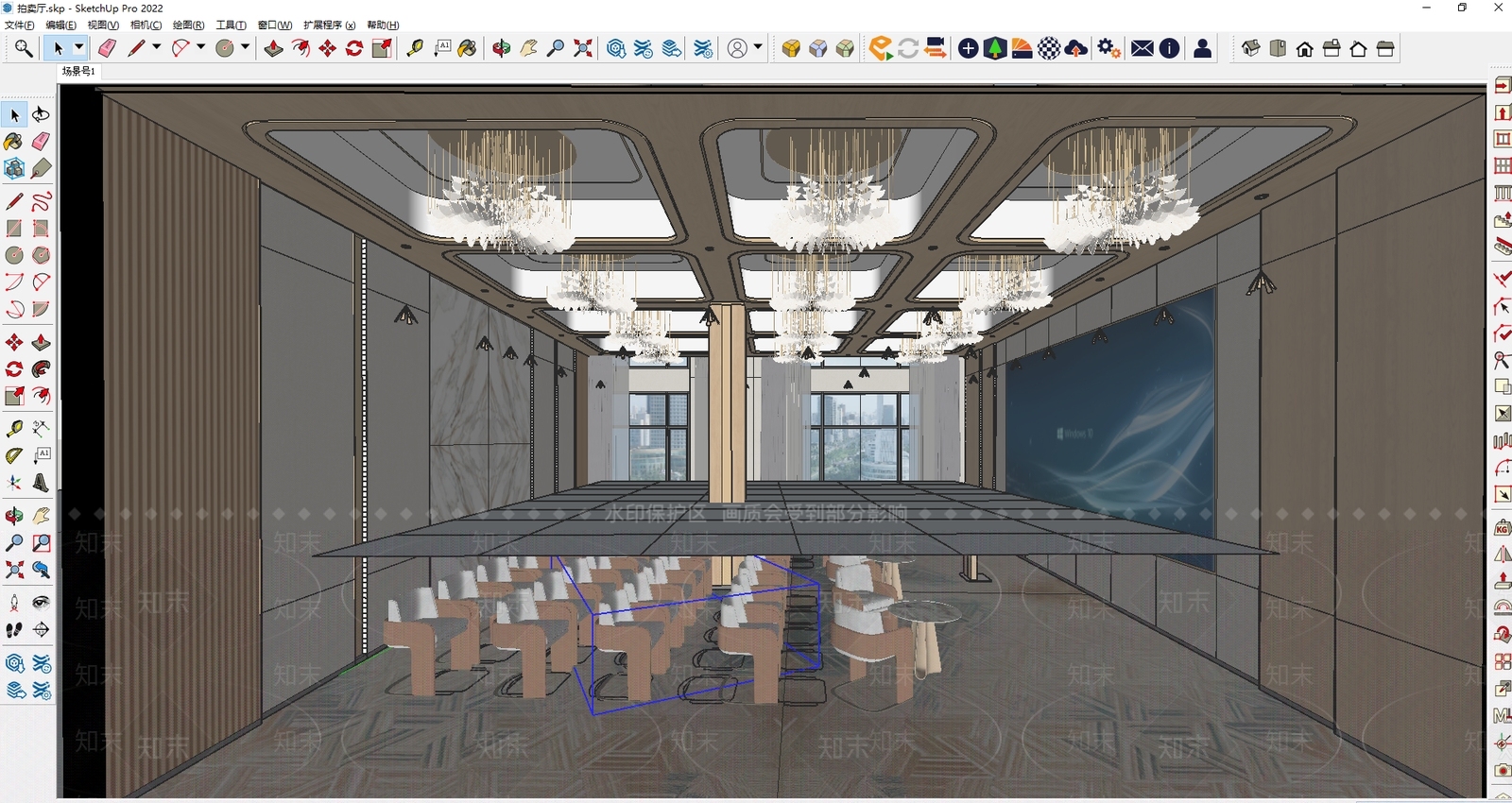Select the Orbit tool in top toolbar
Viewport: 1512px width, 803px height.
tap(501, 48)
